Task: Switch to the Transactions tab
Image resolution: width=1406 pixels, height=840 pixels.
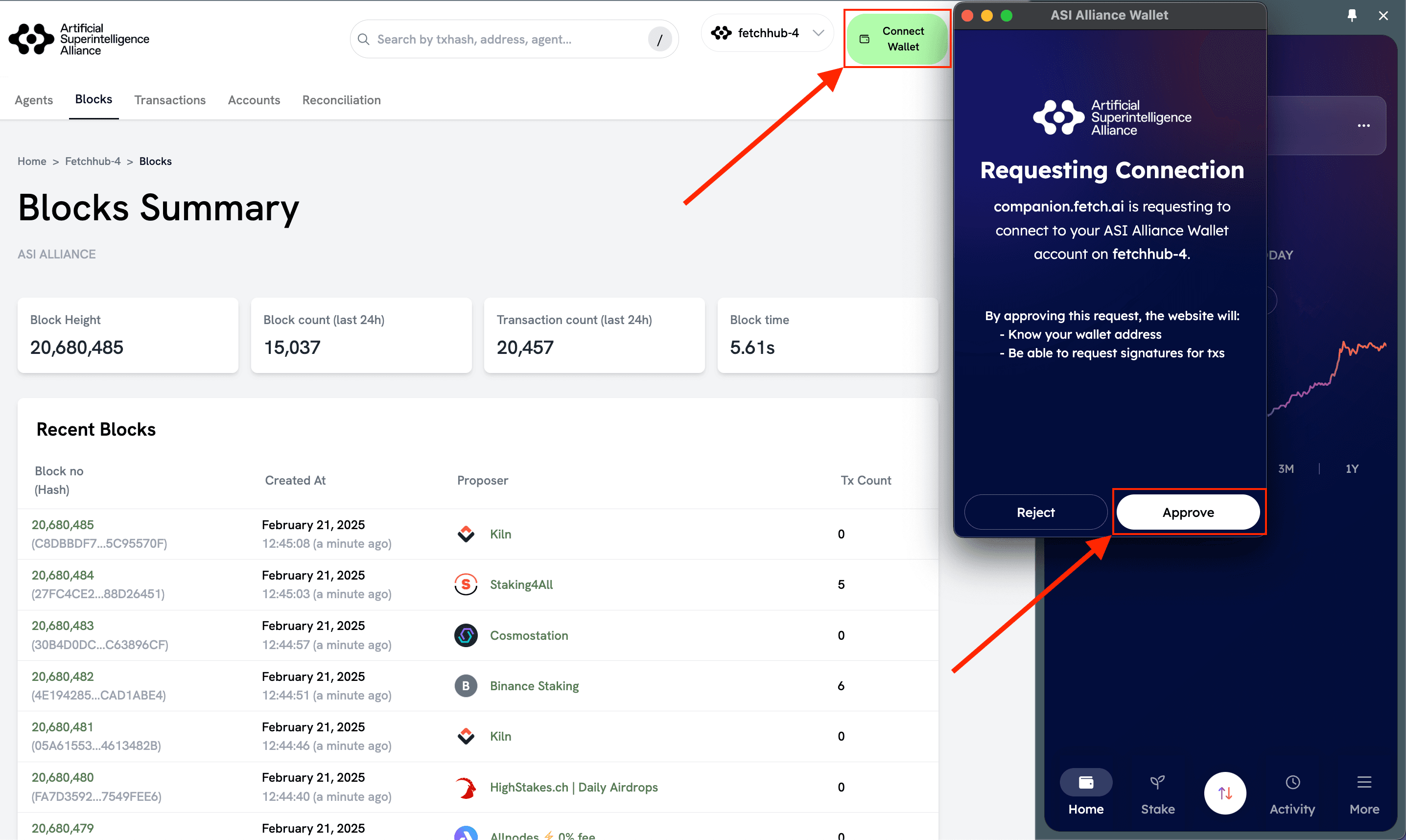Action: [170, 100]
